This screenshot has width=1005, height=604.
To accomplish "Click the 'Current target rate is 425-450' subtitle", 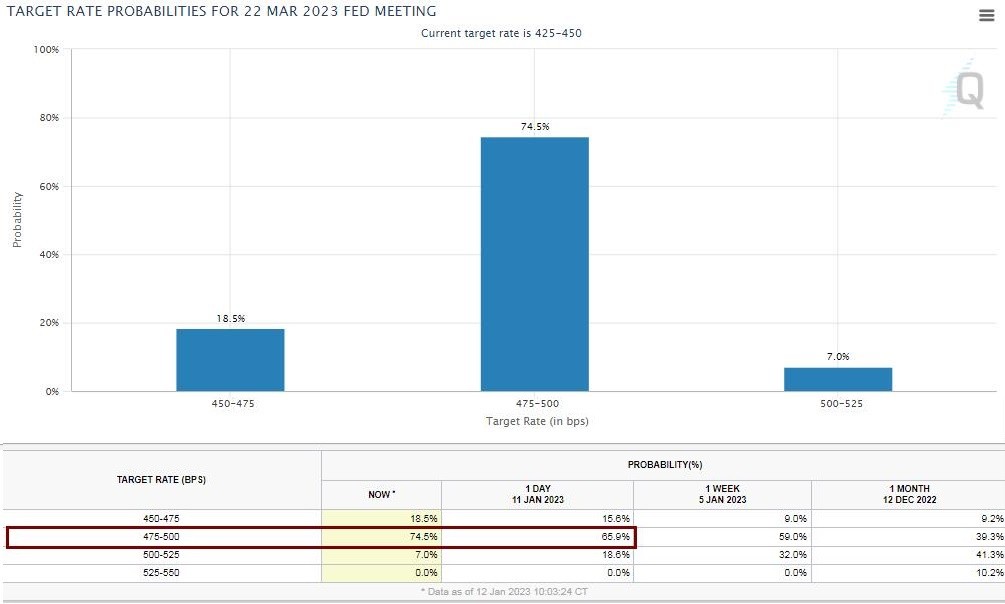I will click(x=501, y=33).
